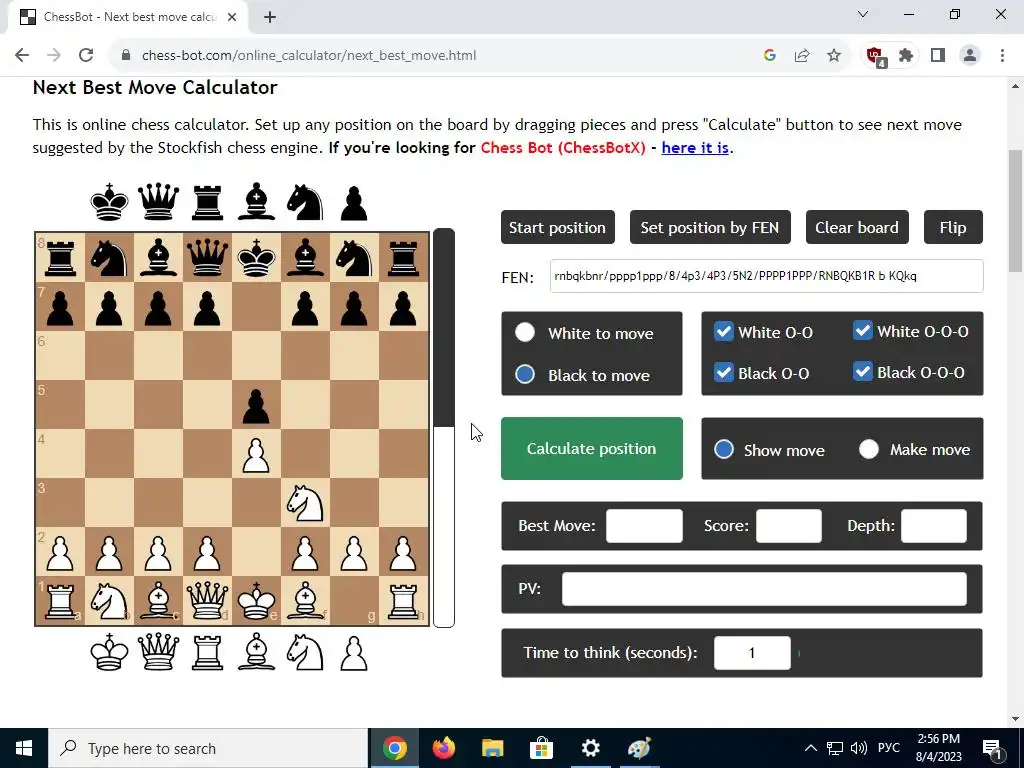Focus the Time to think input

click(752, 652)
